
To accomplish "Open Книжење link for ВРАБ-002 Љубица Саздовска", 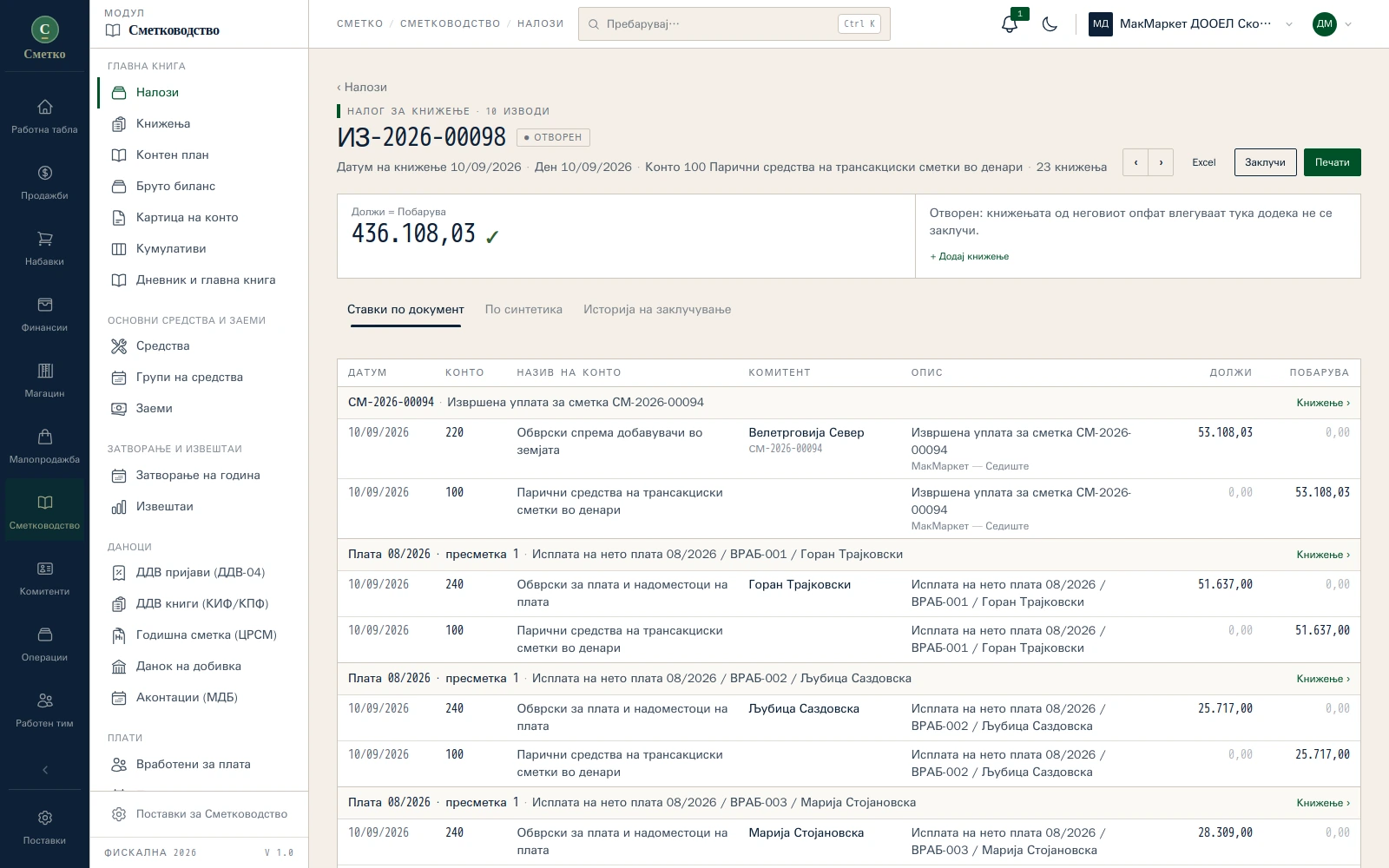I will 1323,679.
